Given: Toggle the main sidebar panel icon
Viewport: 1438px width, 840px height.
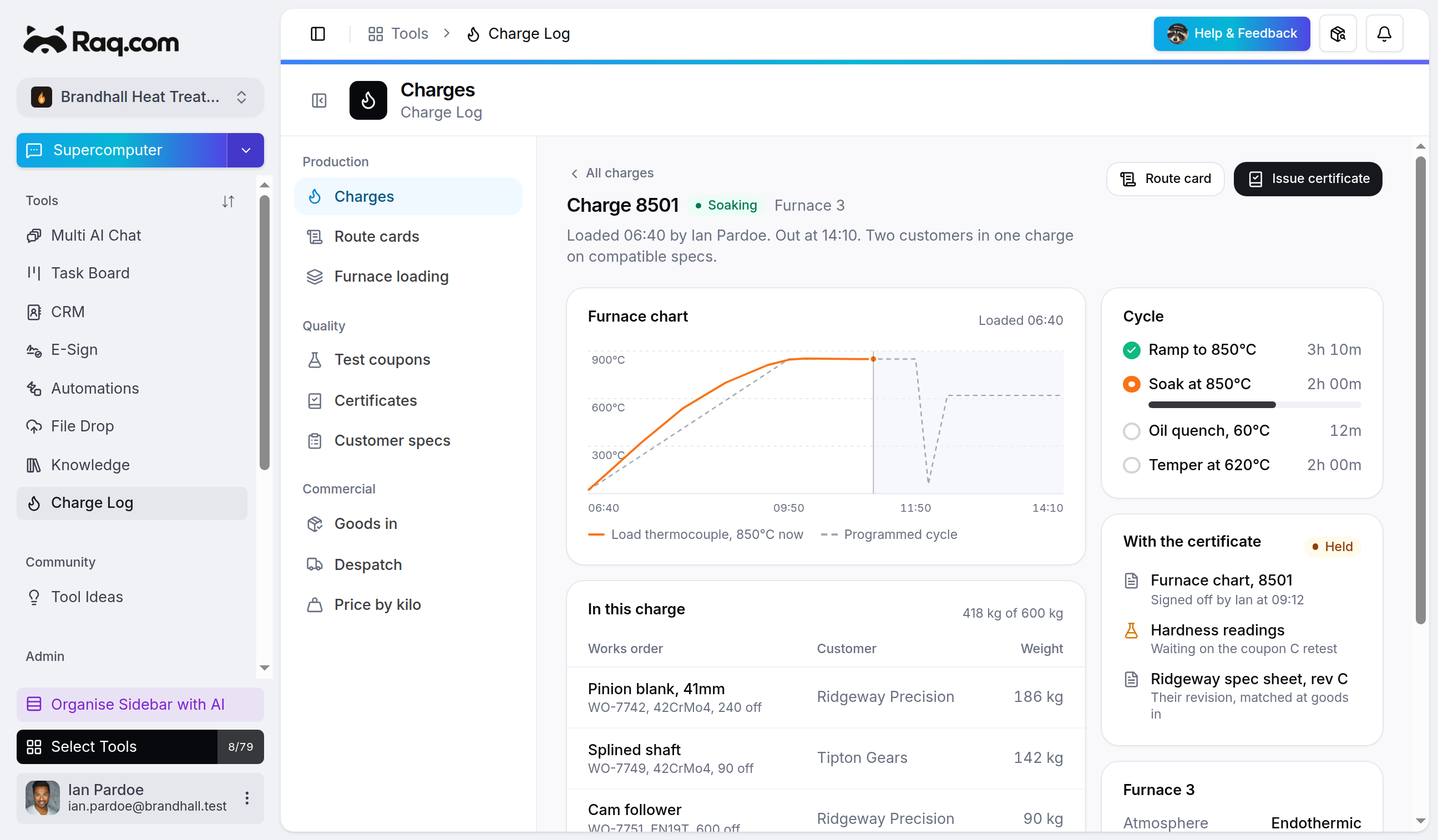Looking at the screenshot, I should coord(318,34).
